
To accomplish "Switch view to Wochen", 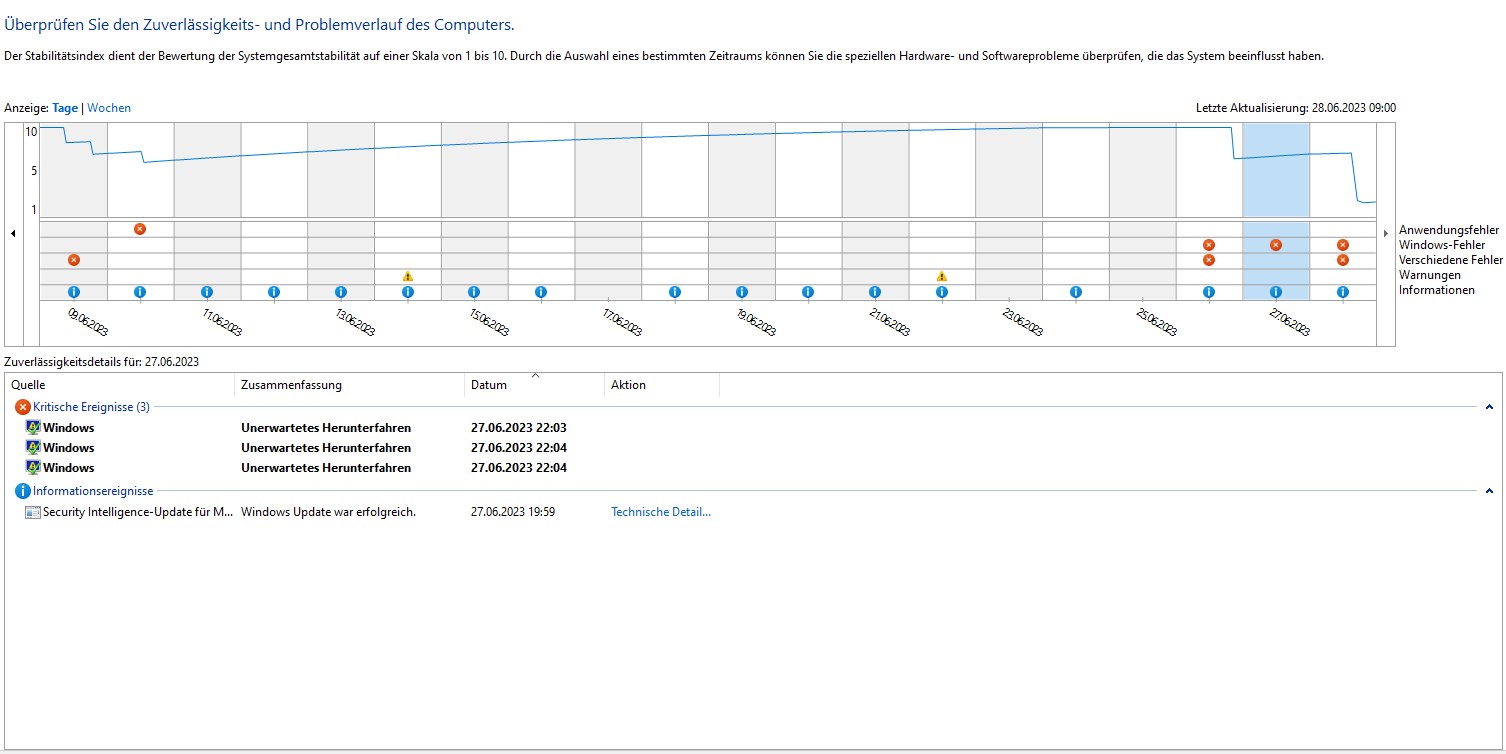I will coord(109,108).
